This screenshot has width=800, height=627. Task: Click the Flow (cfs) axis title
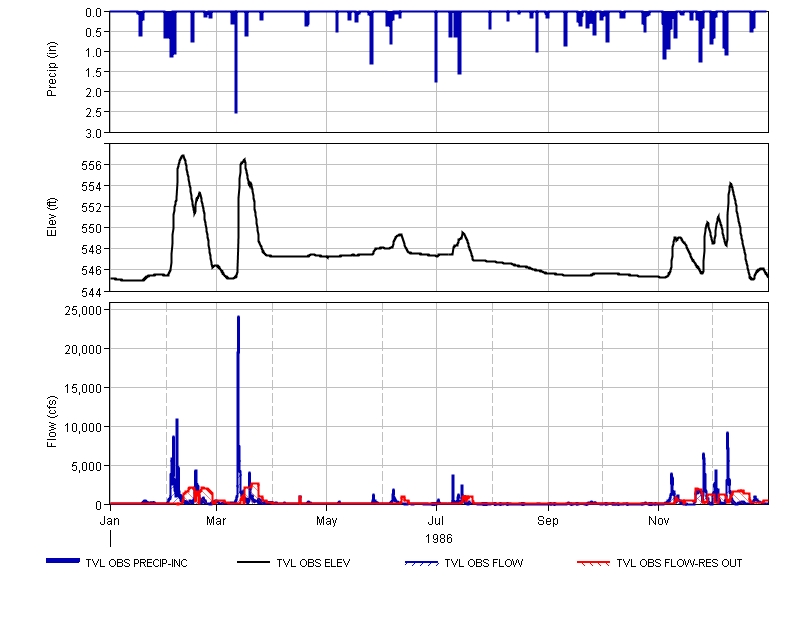[x=52, y=422]
